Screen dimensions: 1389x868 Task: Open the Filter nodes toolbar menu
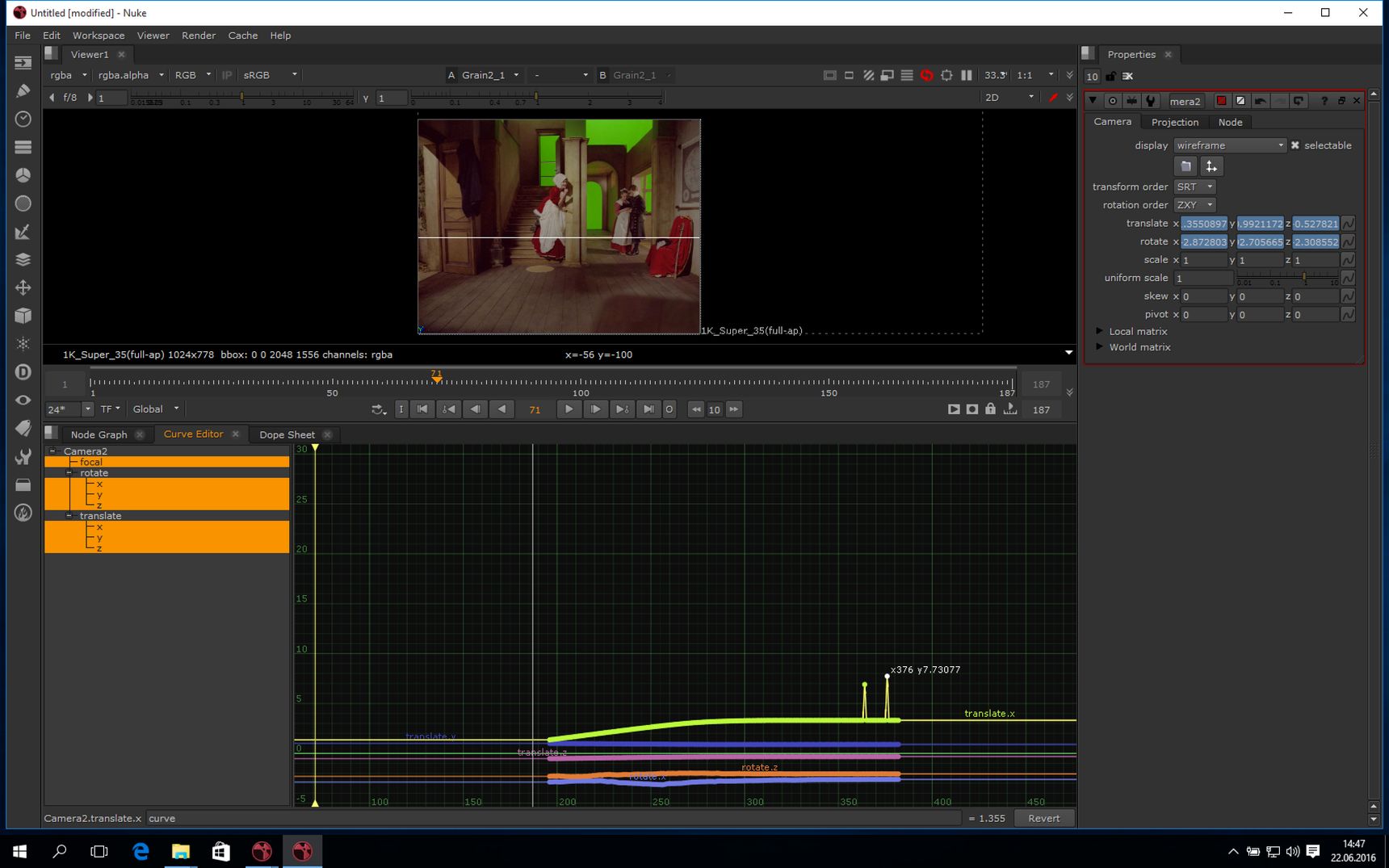(x=23, y=203)
